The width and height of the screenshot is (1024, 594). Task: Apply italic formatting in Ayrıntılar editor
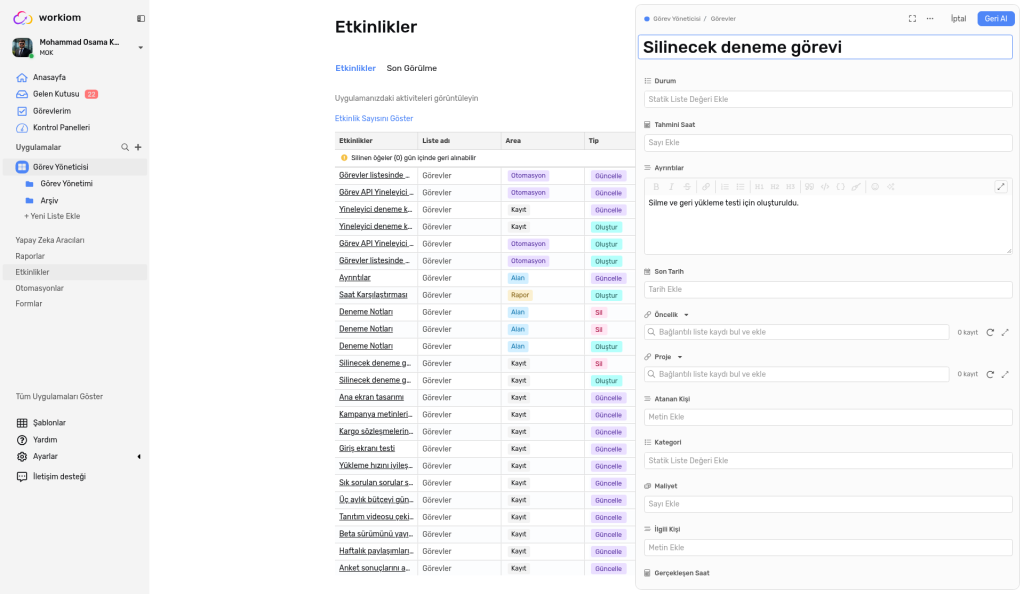(671, 187)
